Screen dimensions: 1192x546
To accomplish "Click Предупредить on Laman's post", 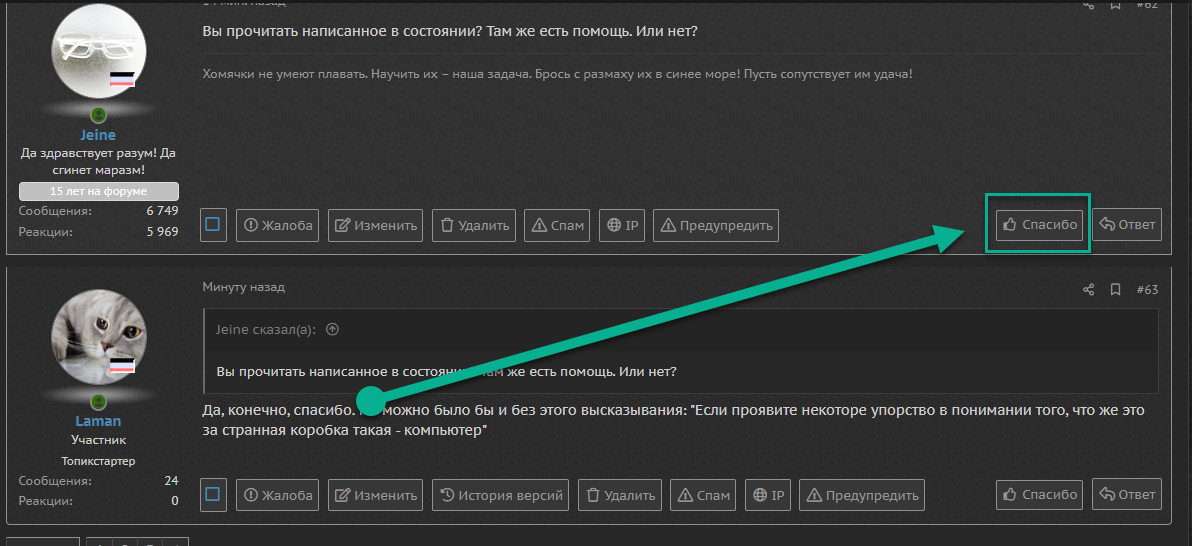I will [x=861, y=495].
